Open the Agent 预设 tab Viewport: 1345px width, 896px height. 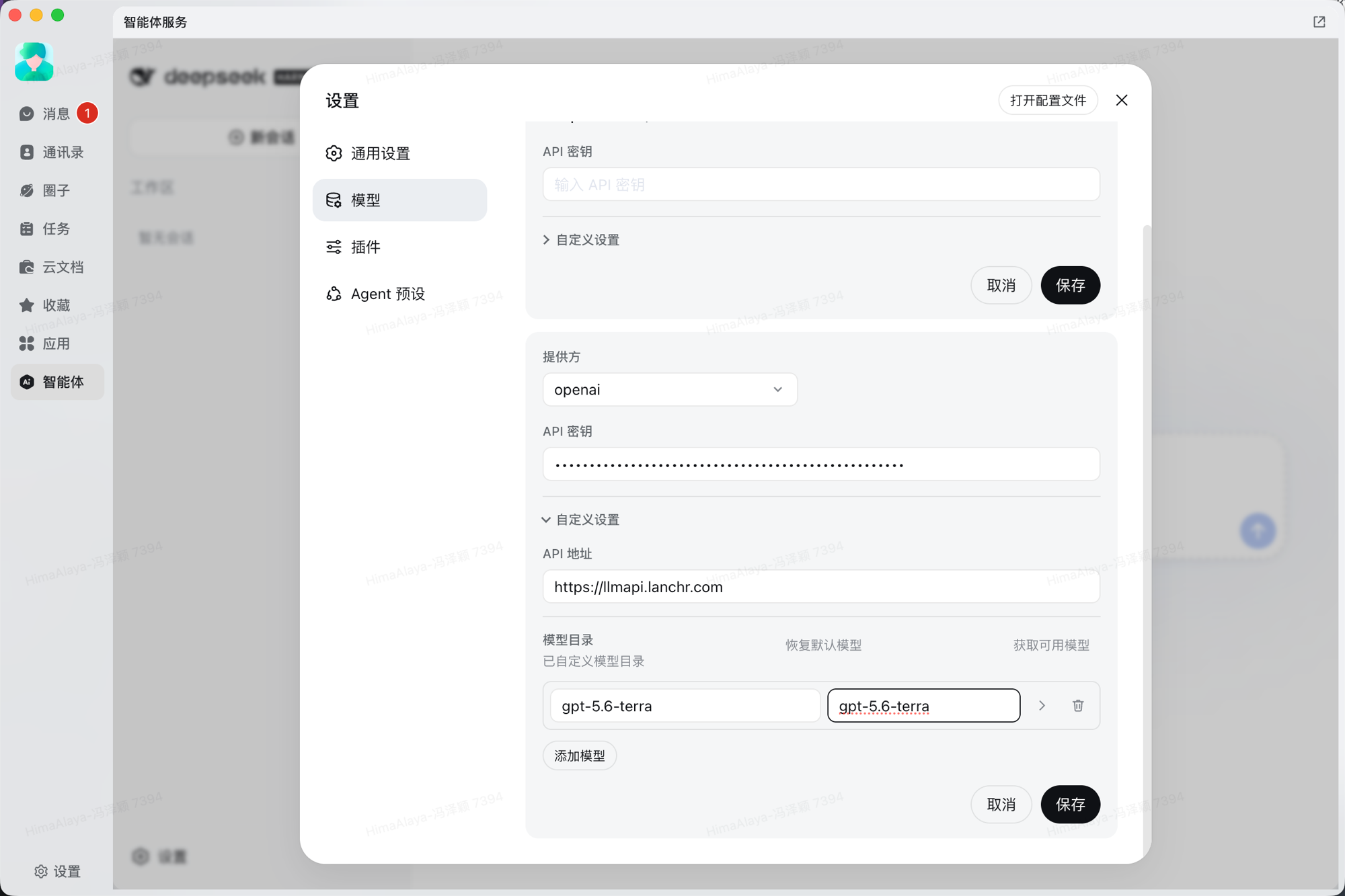399,294
